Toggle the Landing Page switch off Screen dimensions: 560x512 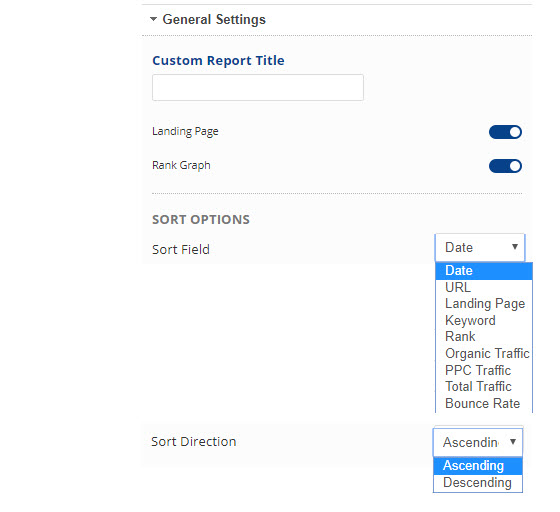505,132
